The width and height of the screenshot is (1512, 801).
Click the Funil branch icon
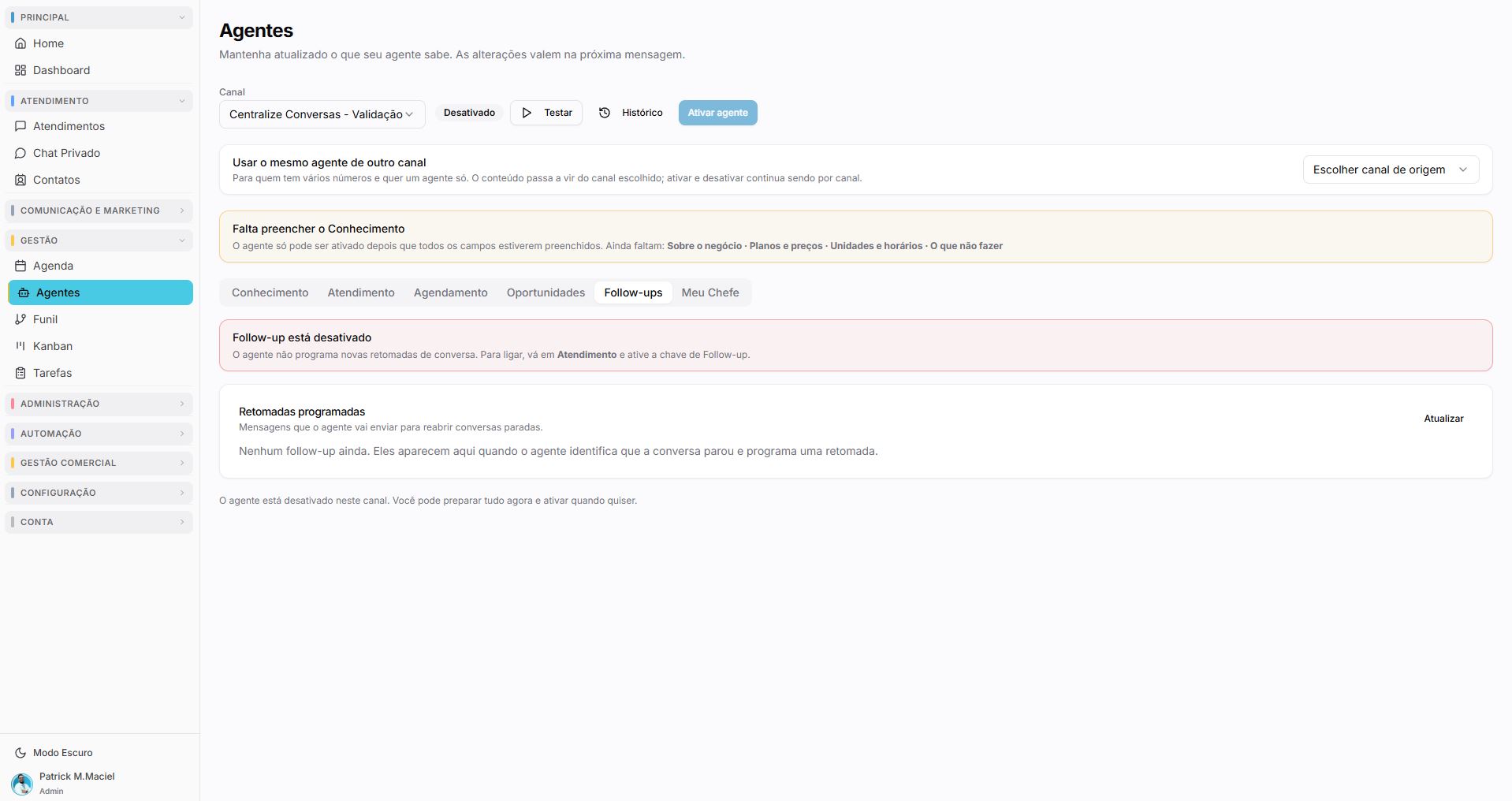20,319
